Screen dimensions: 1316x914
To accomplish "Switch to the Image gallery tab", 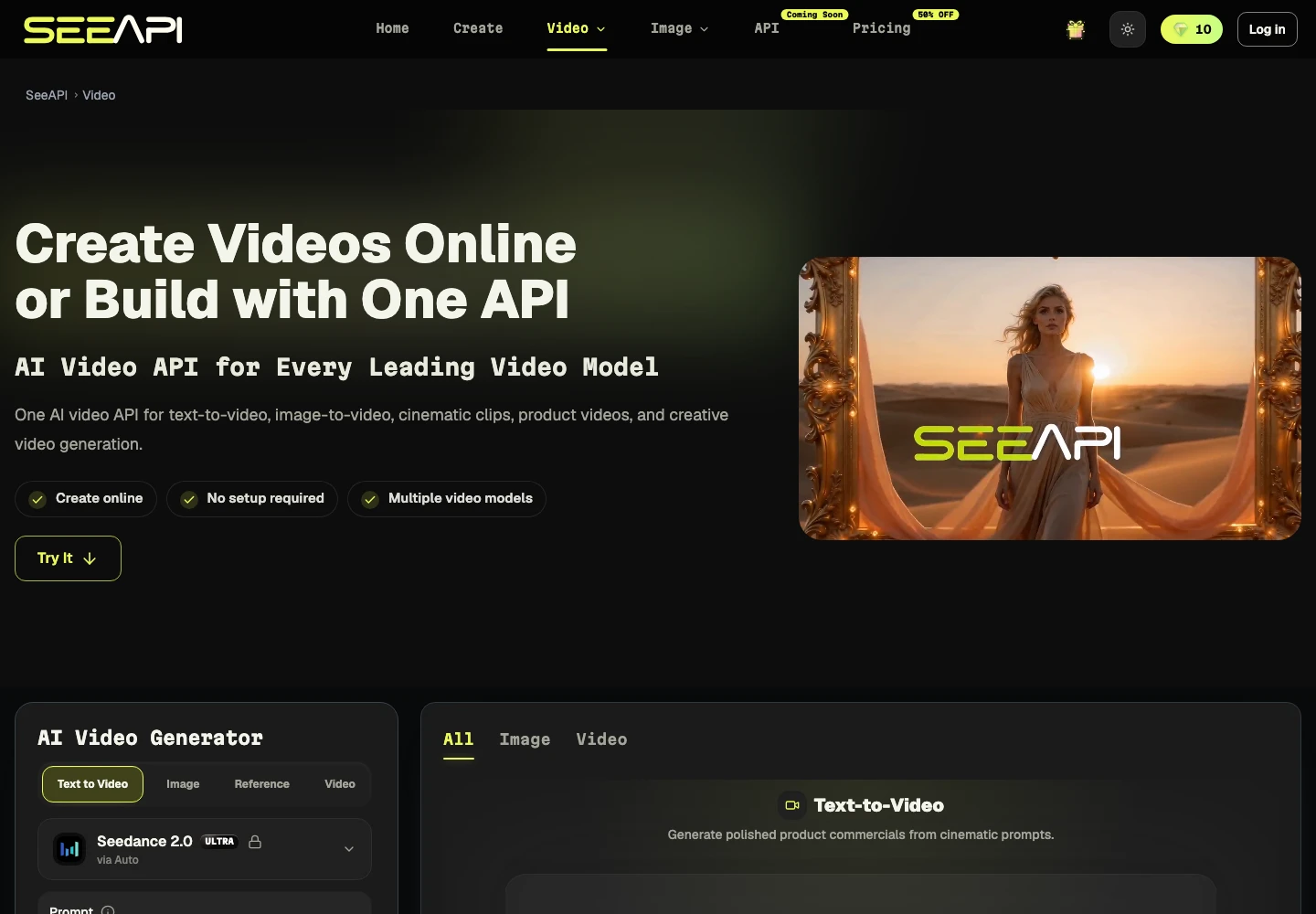I will click(x=525, y=739).
